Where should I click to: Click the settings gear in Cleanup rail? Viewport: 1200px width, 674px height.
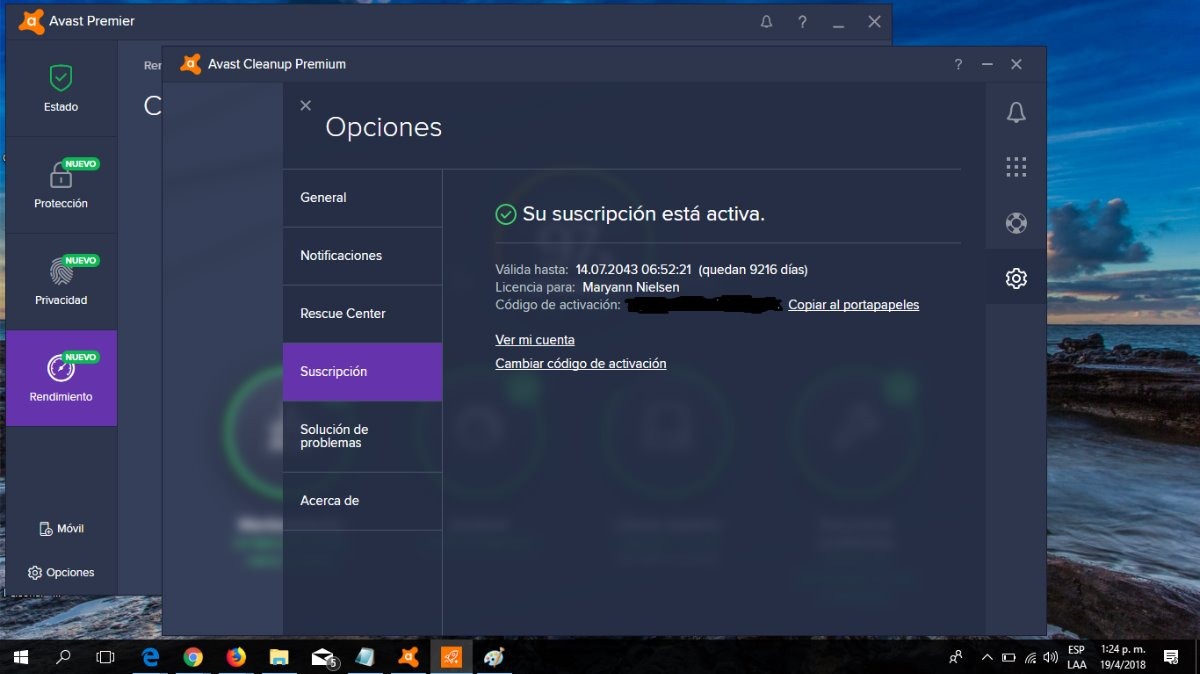(1016, 278)
